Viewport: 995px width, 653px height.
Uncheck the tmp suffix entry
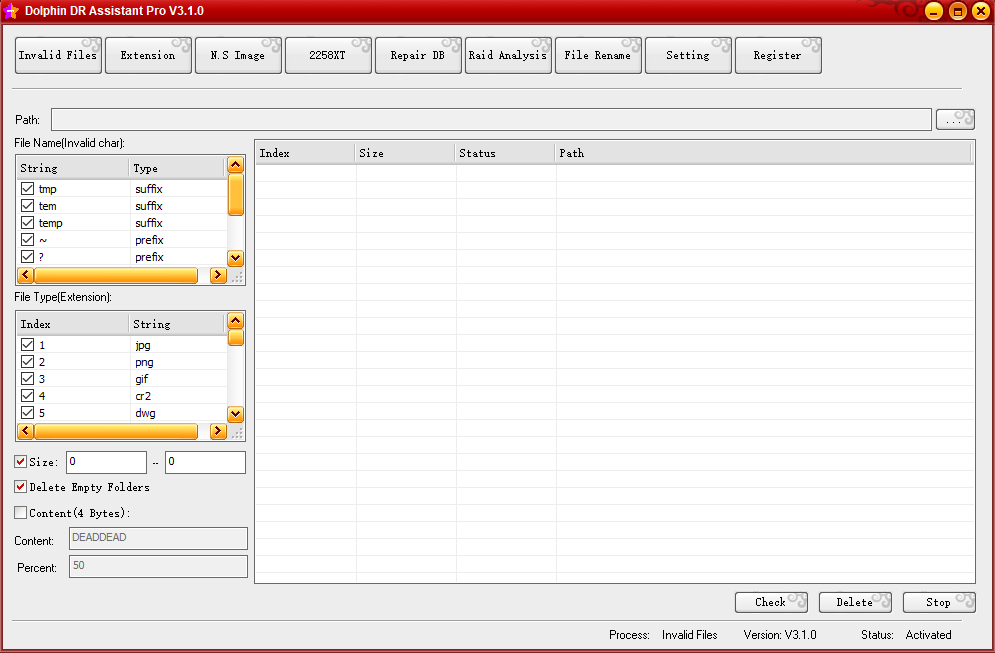[x=27, y=189]
